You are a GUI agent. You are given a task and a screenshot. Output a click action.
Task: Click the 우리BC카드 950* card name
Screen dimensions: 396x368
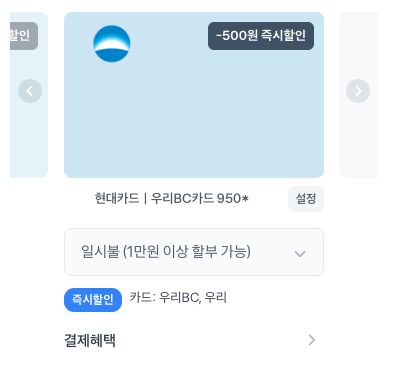coord(200,199)
